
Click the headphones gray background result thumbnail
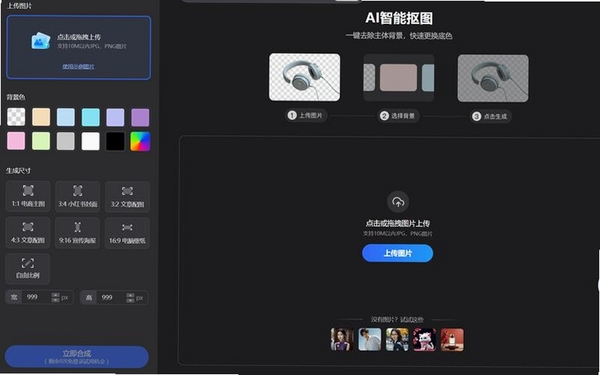493,78
